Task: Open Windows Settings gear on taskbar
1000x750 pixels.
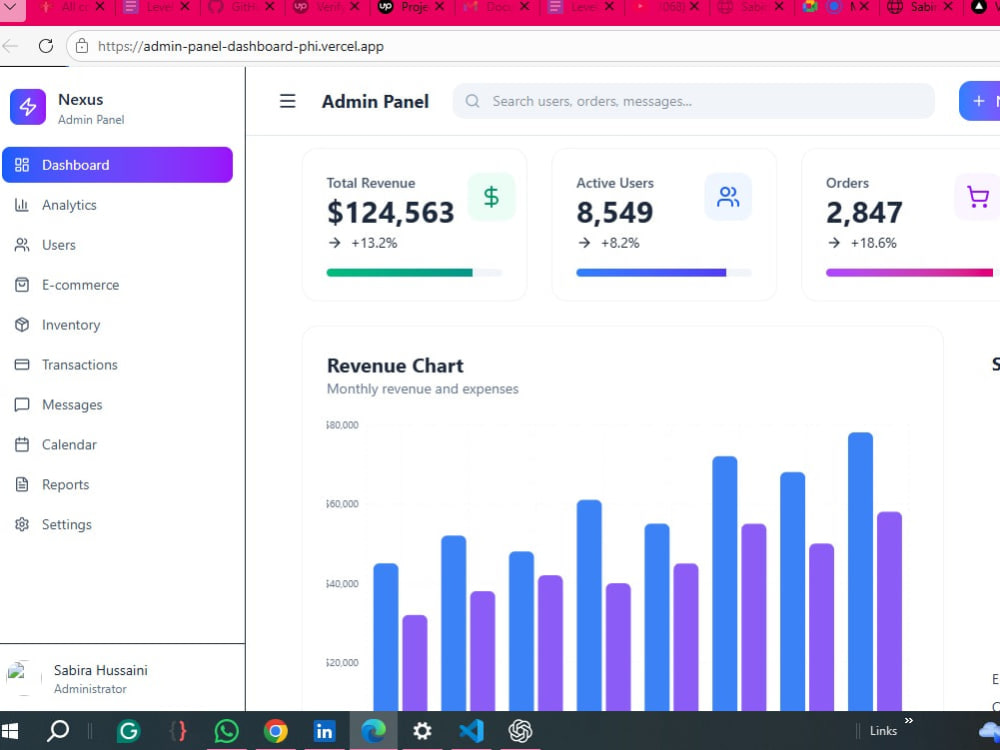Action: (422, 731)
